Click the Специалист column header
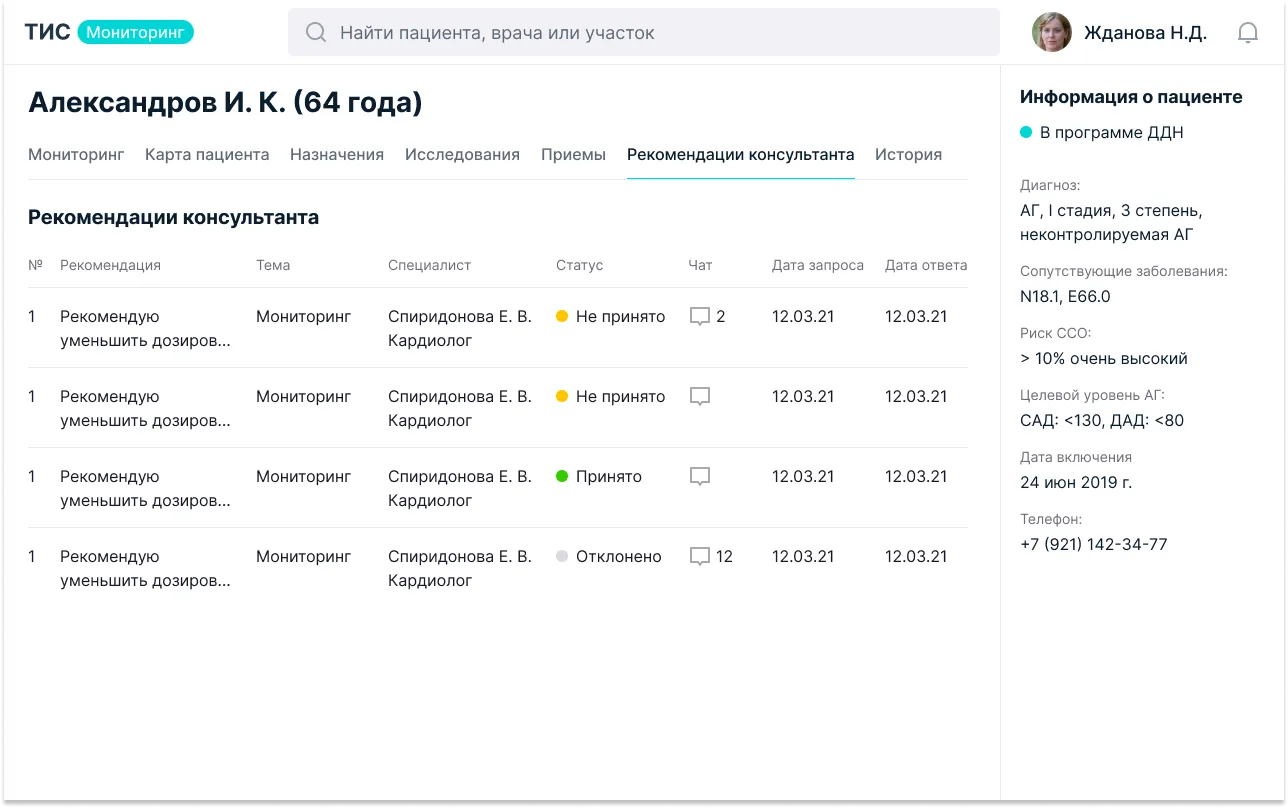This screenshot has height=808, width=1288. [x=429, y=265]
